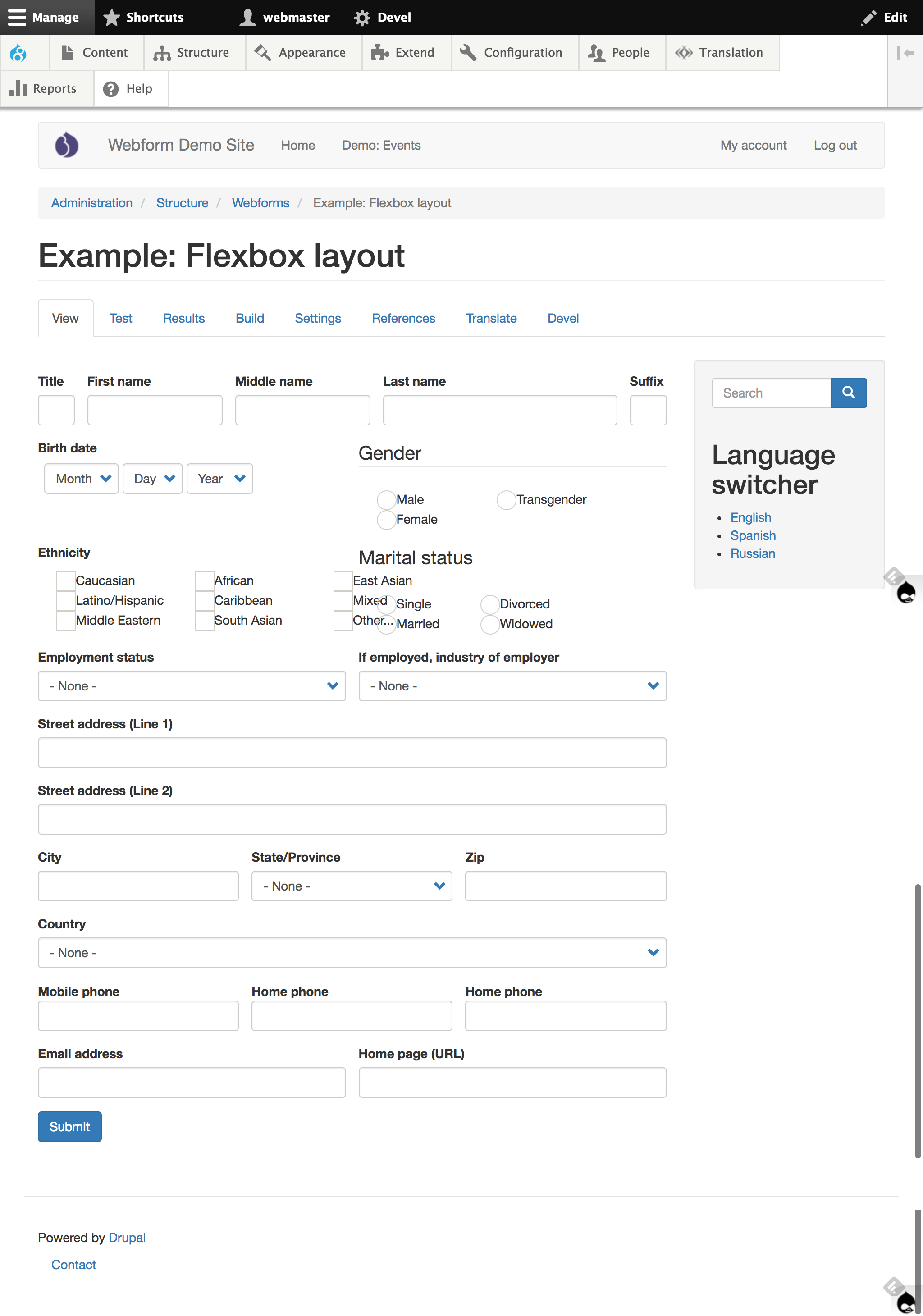Screen dimensions: 923x1316
Task: Click the Shortcuts star icon
Action: pyautogui.click(x=112, y=17)
